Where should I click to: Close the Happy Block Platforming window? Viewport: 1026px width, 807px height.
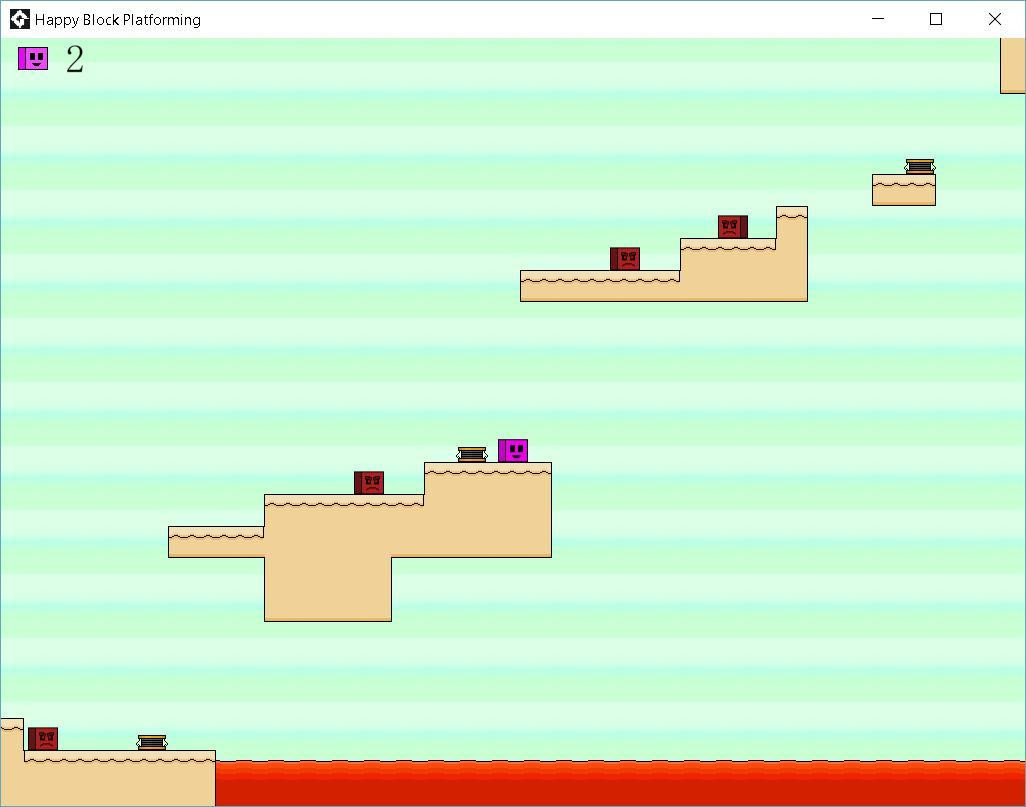click(995, 19)
